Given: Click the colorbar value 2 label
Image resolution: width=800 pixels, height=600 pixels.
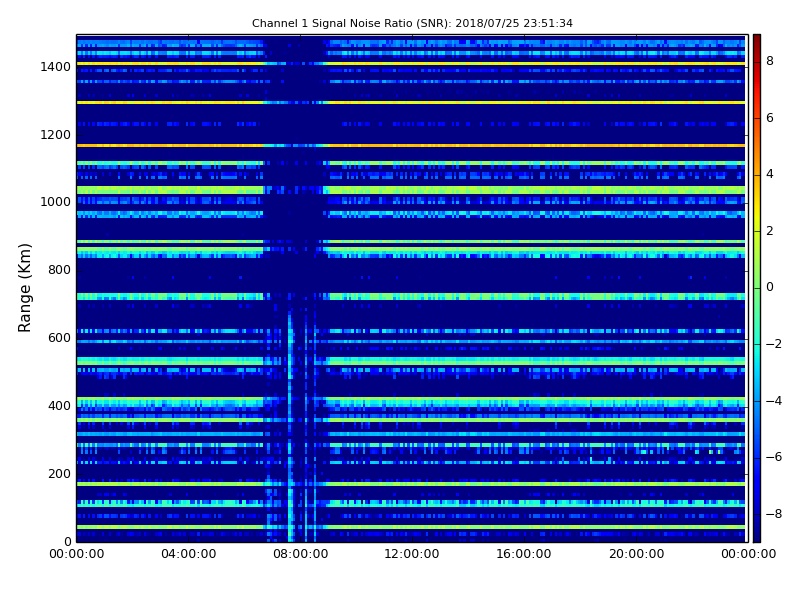Looking at the screenshot, I should click(x=770, y=231).
